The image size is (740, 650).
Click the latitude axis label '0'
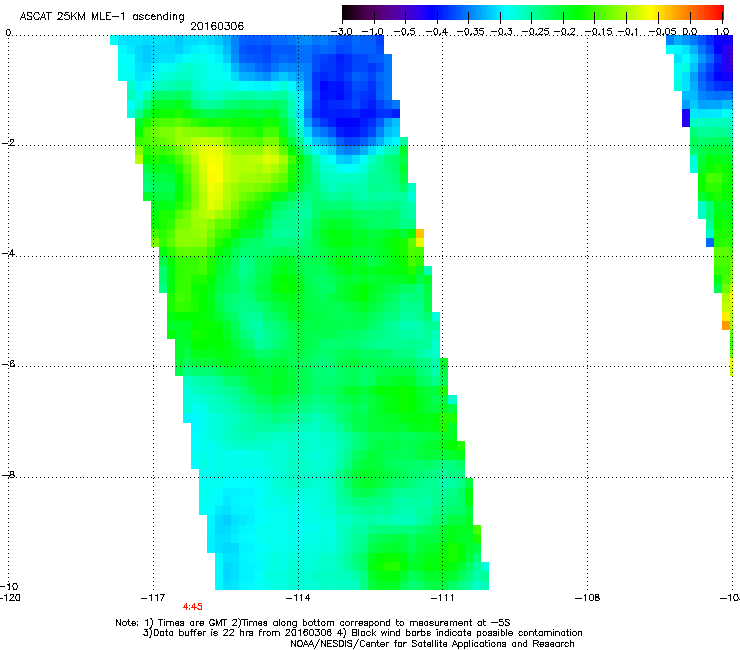(8, 33)
